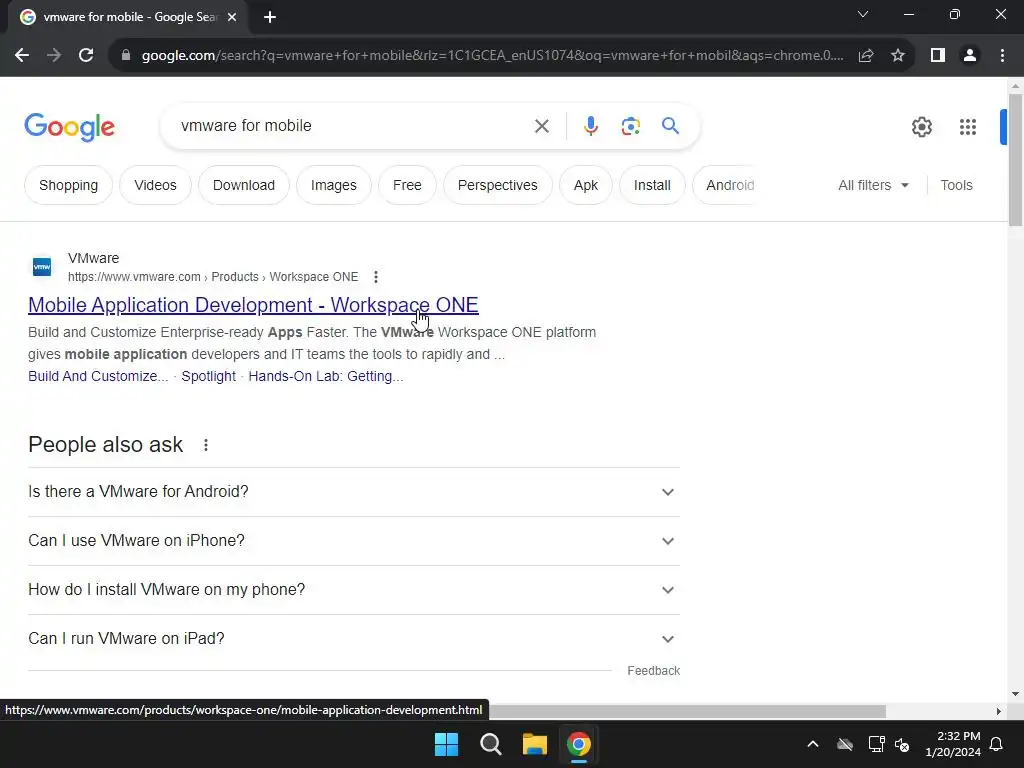Open clock showing 2:32 PM
This screenshot has width=1024, height=768.
[x=953, y=744]
